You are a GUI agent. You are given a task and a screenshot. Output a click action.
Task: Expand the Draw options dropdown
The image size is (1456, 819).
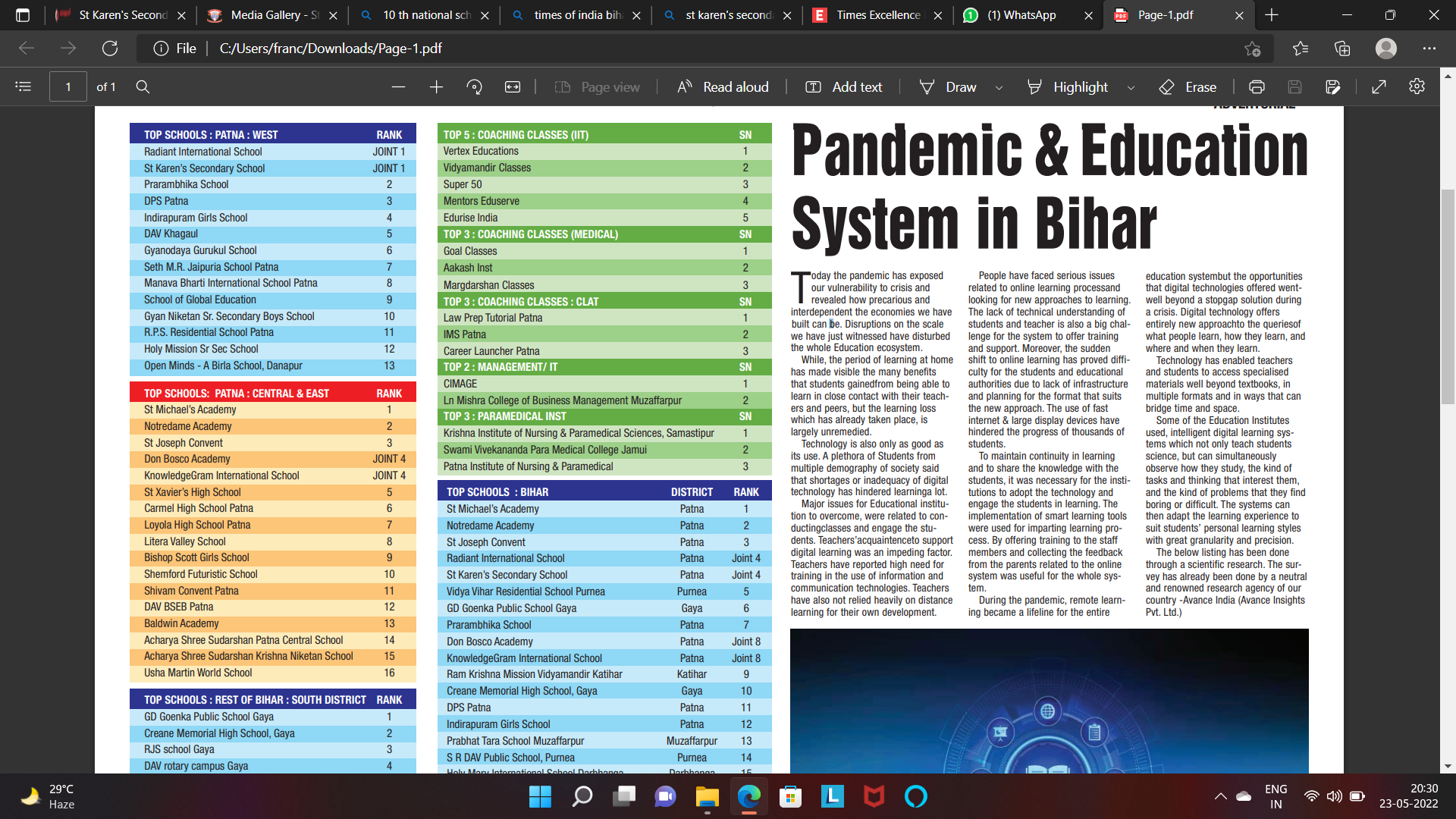click(x=999, y=88)
